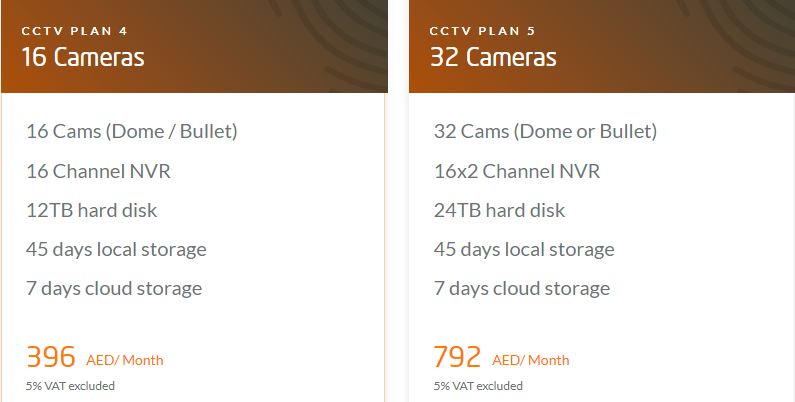Image resolution: width=795 pixels, height=402 pixels.
Task: Click the 396 price figure
Action: (x=51, y=357)
